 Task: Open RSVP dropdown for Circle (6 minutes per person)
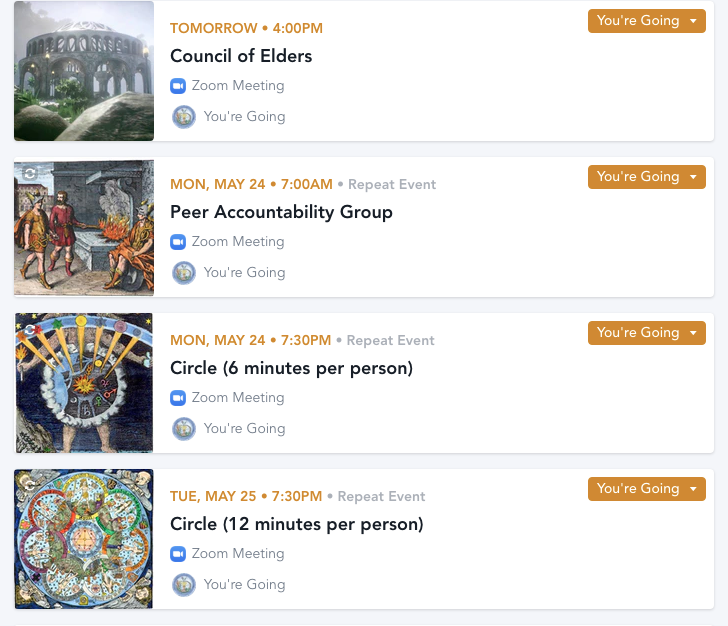[x=646, y=333]
